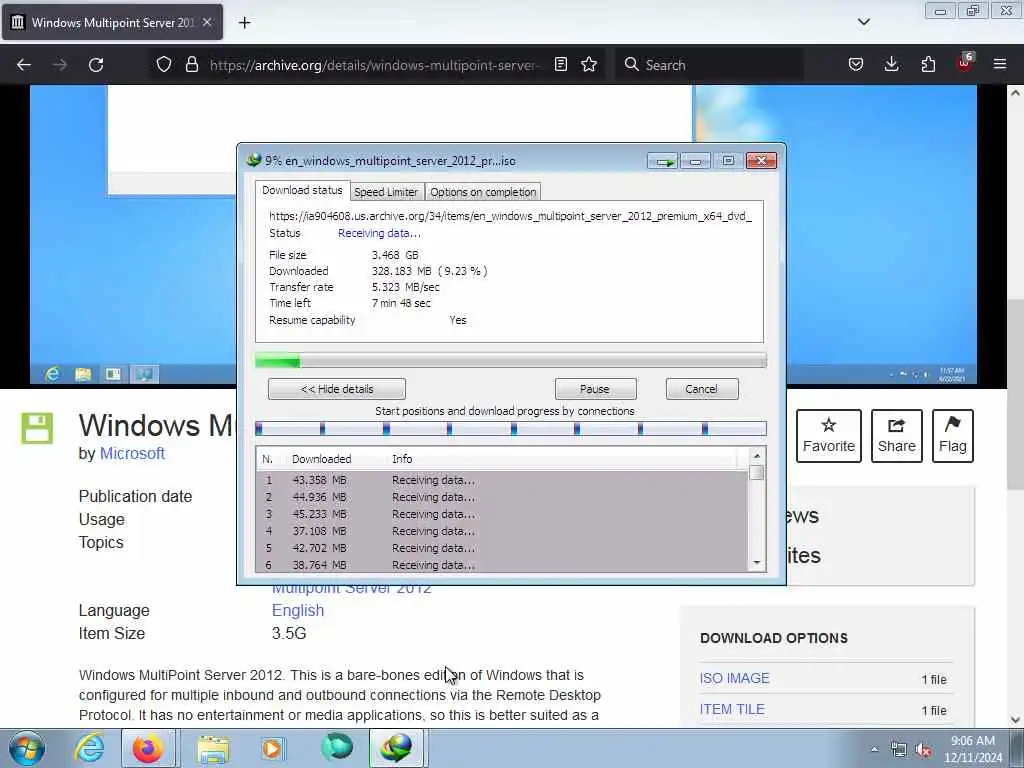The height and width of the screenshot is (768, 1024).
Task: Switch to Internet Download Manager taskbar icon
Action: click(x=396, y=748)
